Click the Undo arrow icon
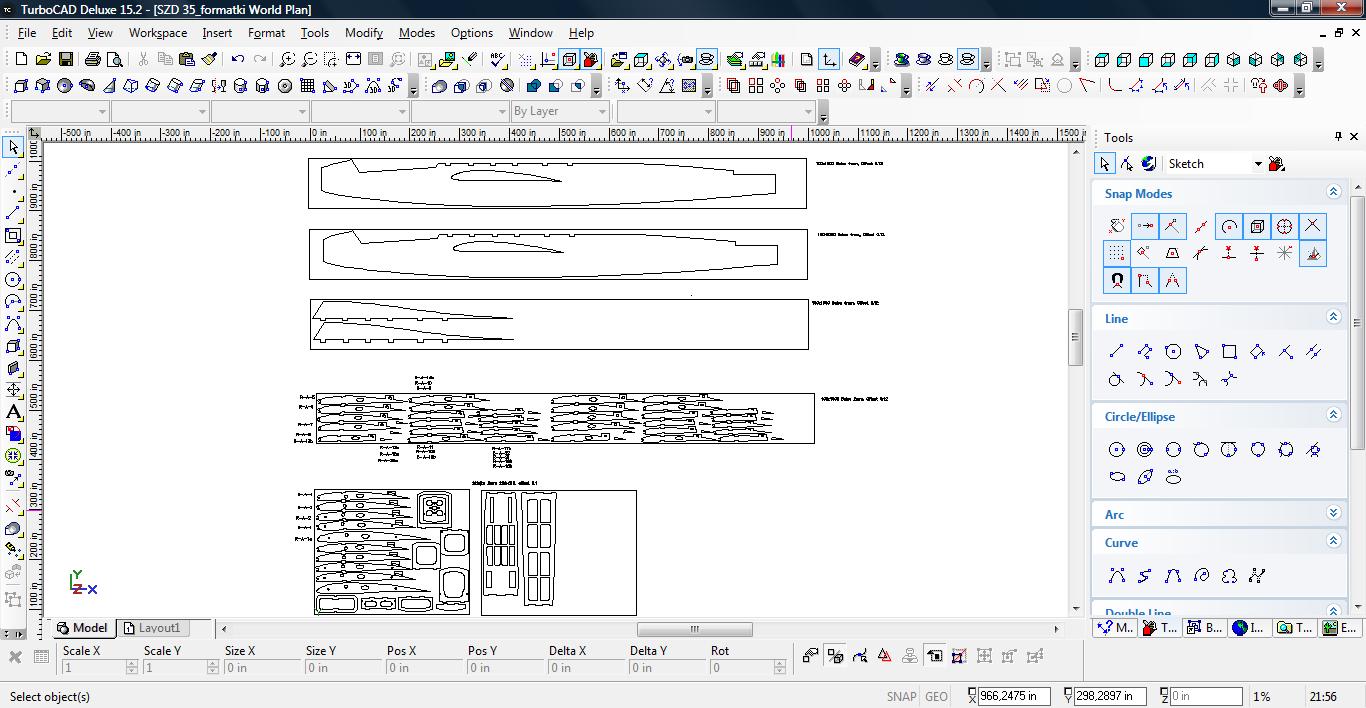Image resolution: width=1366 pixels, height=708 pixels. (x=238, y=60)
